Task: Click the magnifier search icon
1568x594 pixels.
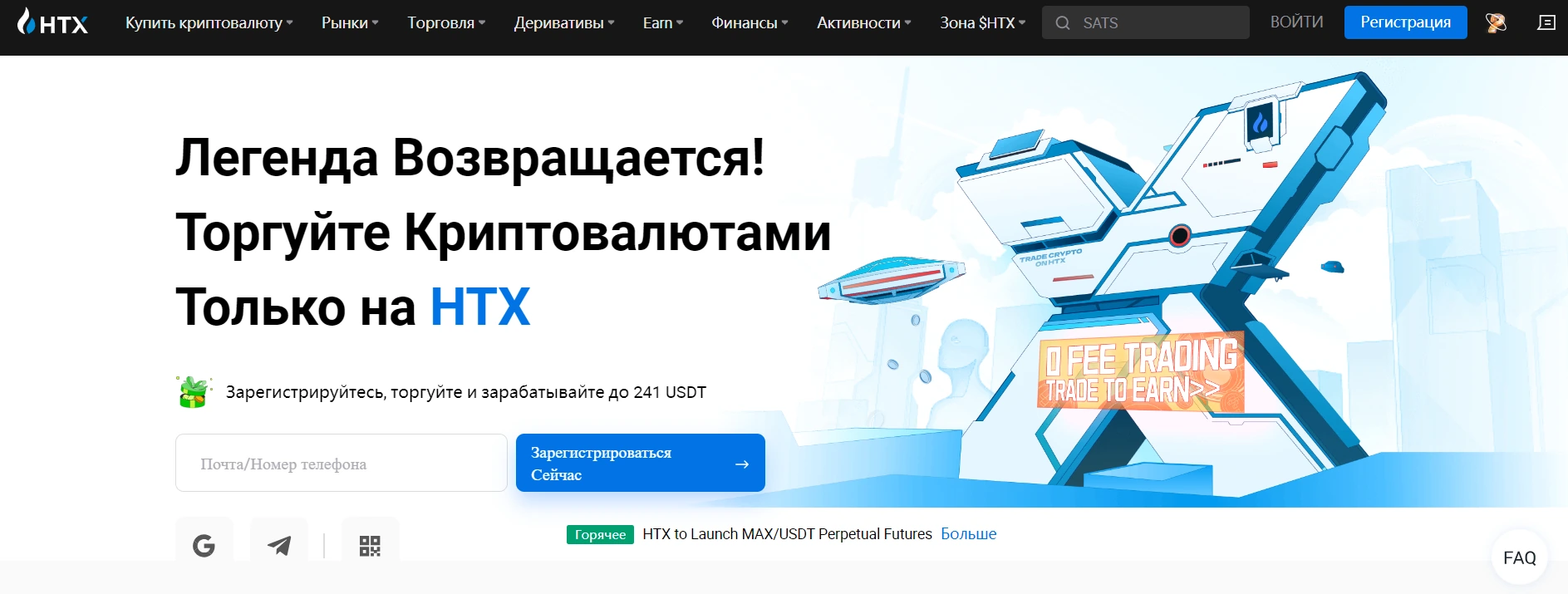Action: [1062, 23]
